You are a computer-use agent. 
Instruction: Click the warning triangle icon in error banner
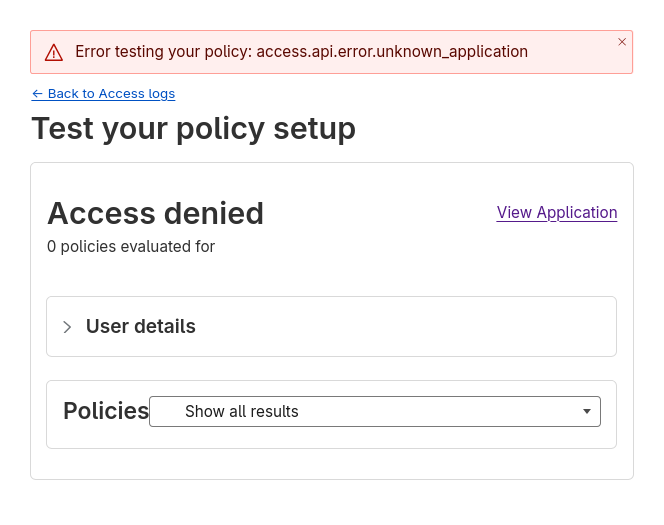tap(54, 52)
